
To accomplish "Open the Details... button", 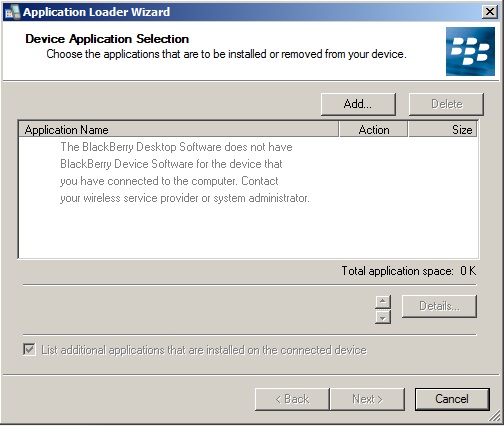I will pyautogui.click(x=439, y=306).
